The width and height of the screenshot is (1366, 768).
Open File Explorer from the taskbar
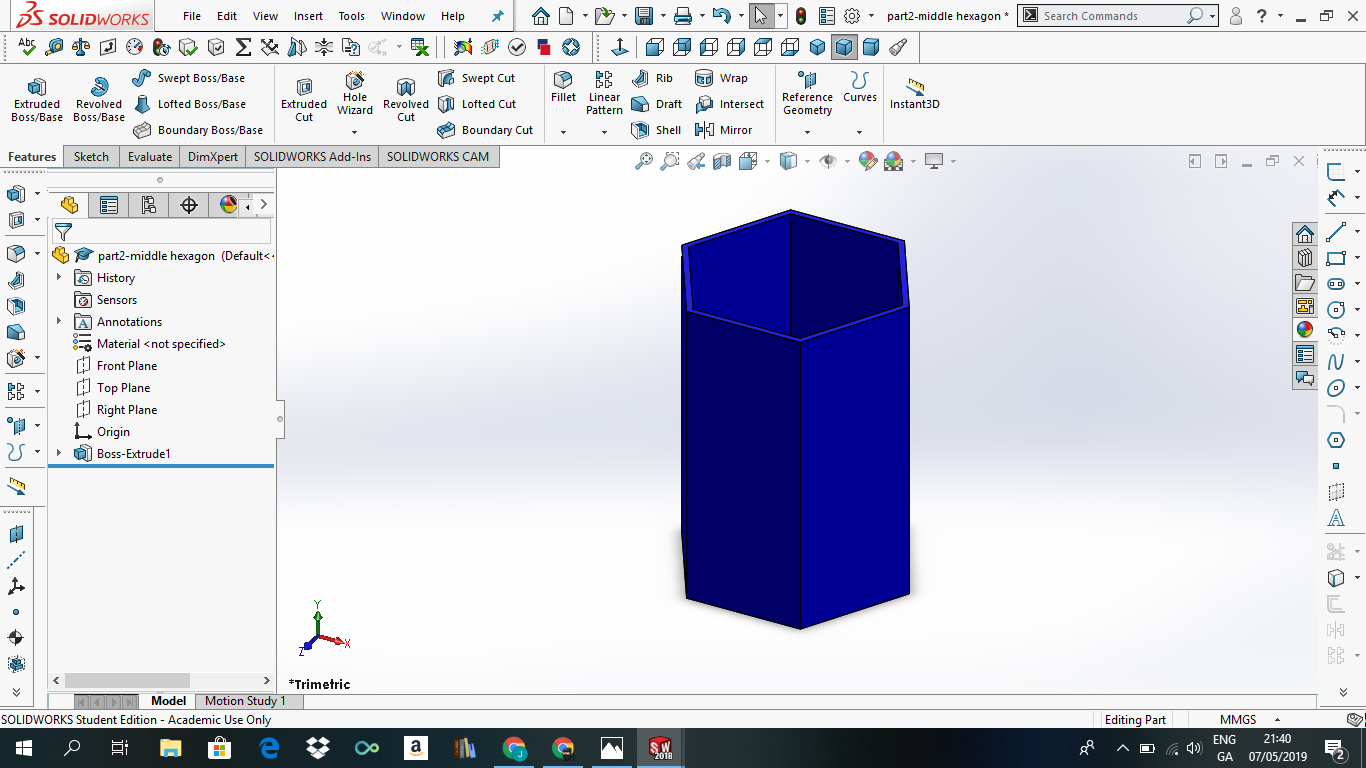[171, 748]
